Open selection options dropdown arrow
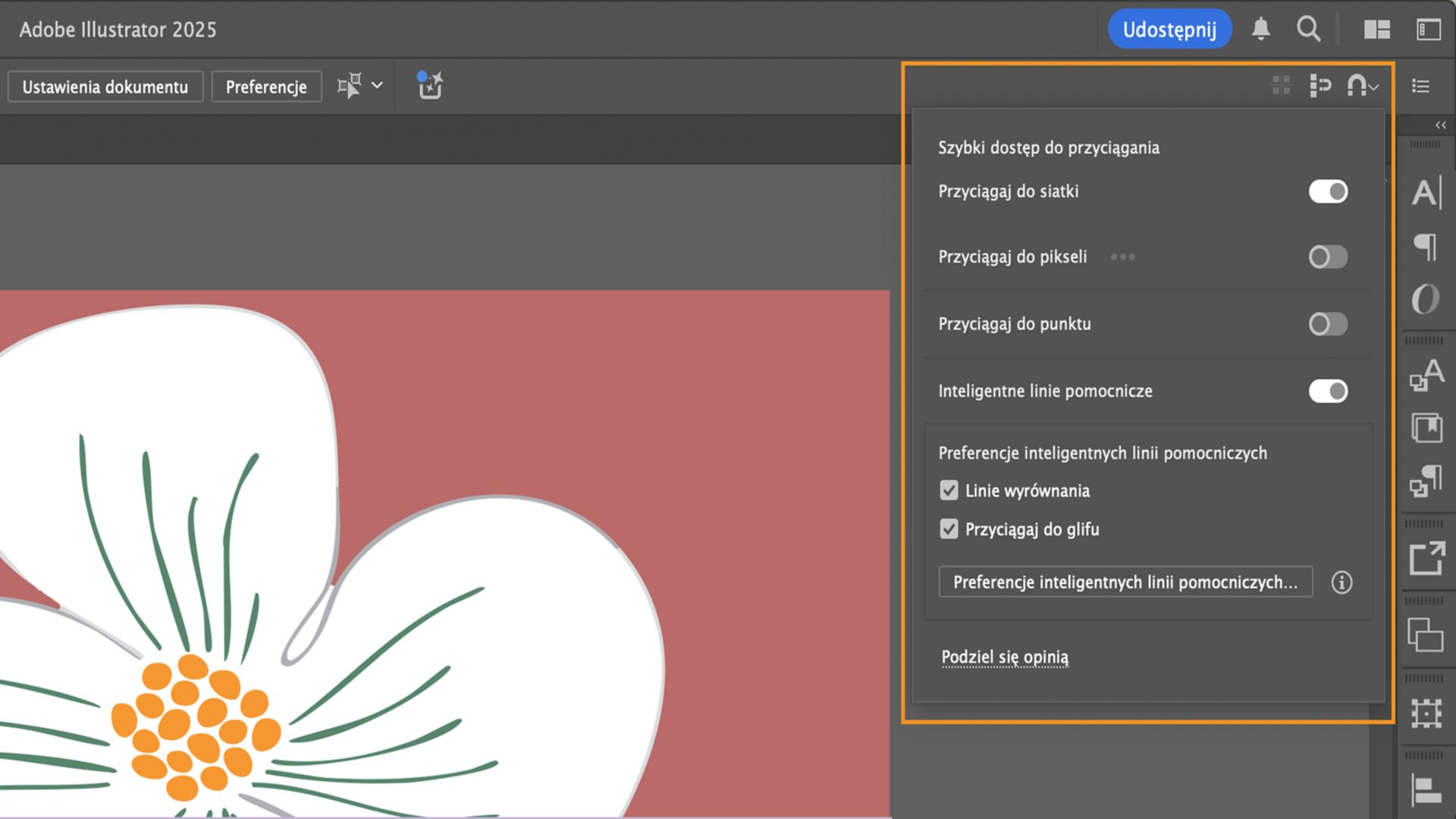The width and height of the screenshot is (1456, 819). coord(377,86)
